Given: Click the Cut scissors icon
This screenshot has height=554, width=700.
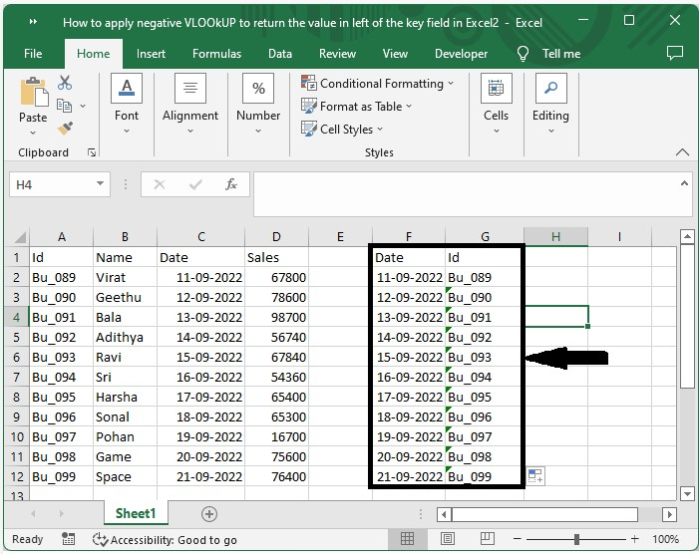Looking at the screenshot, I should (65, 83).
